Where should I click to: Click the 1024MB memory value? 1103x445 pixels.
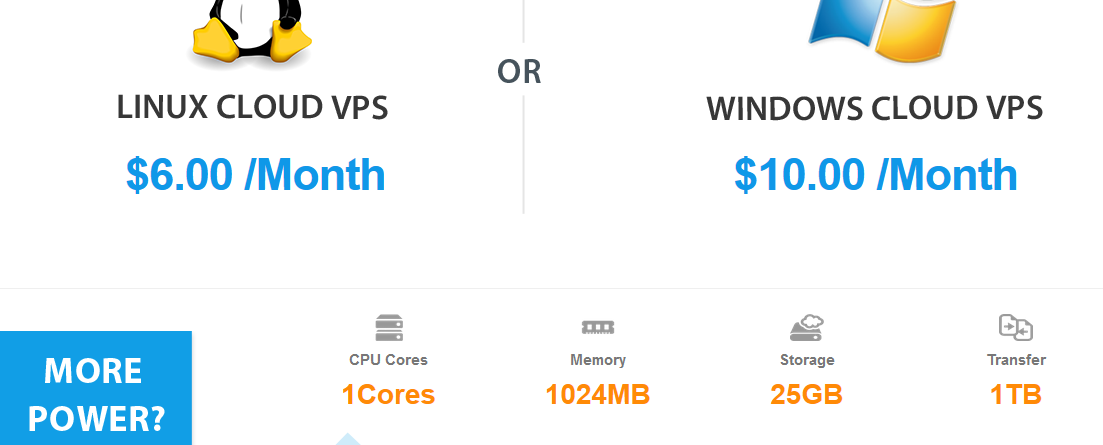tap(597, 395)
